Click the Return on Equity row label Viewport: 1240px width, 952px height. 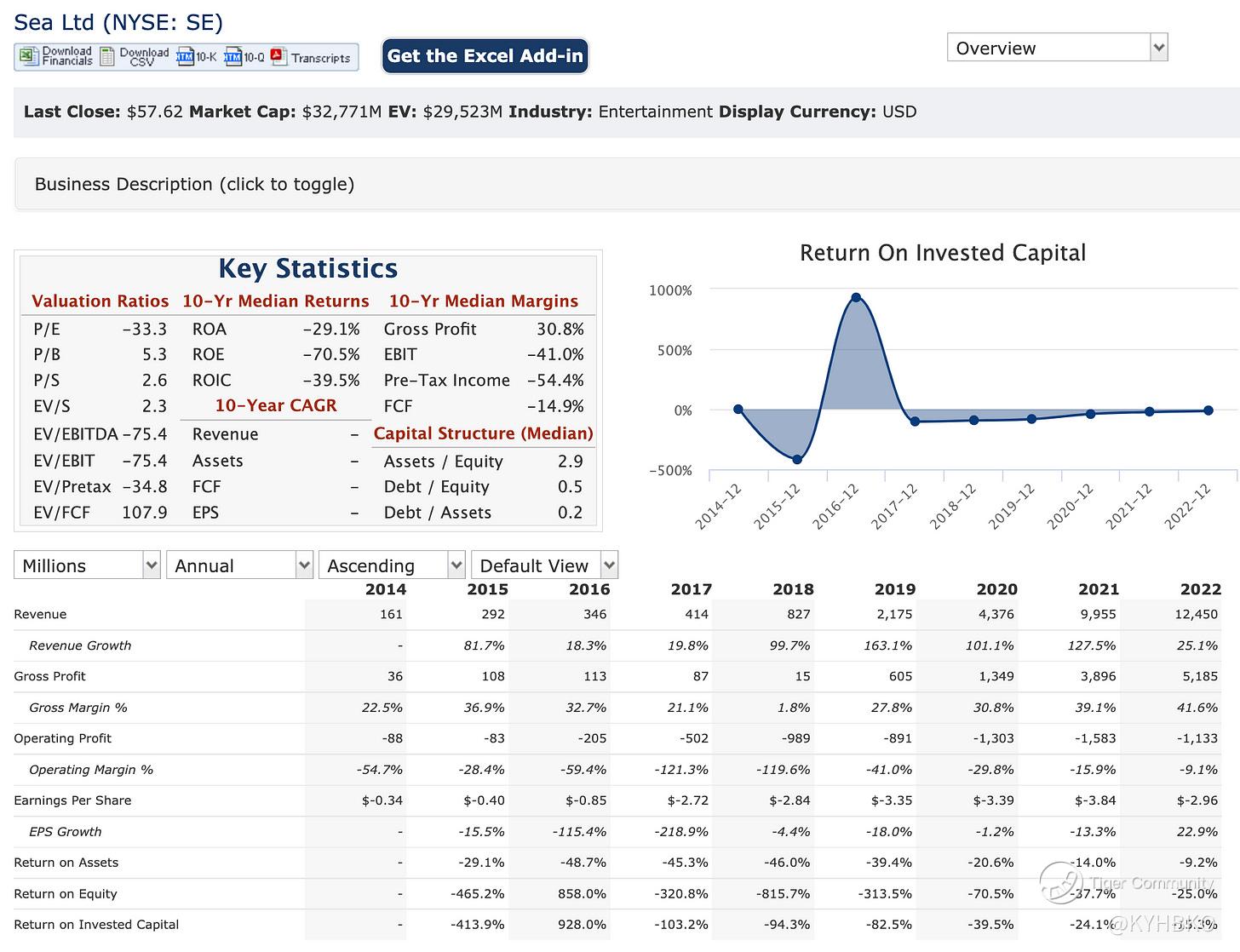click(66, 894)
